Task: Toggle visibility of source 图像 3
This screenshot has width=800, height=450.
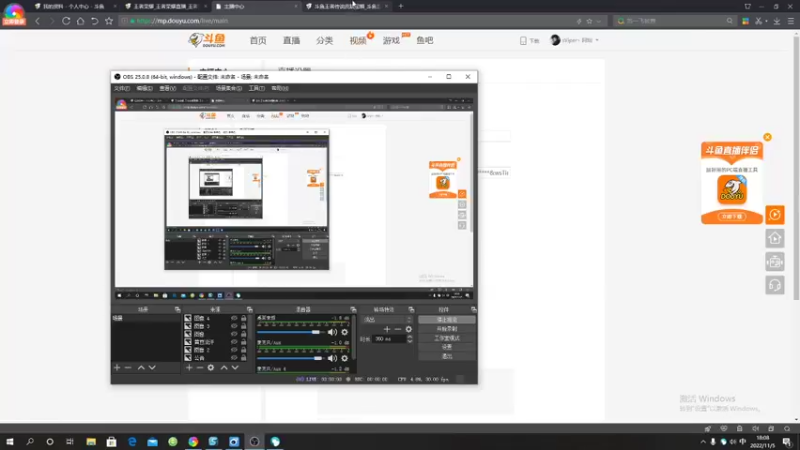Action: 234,326
